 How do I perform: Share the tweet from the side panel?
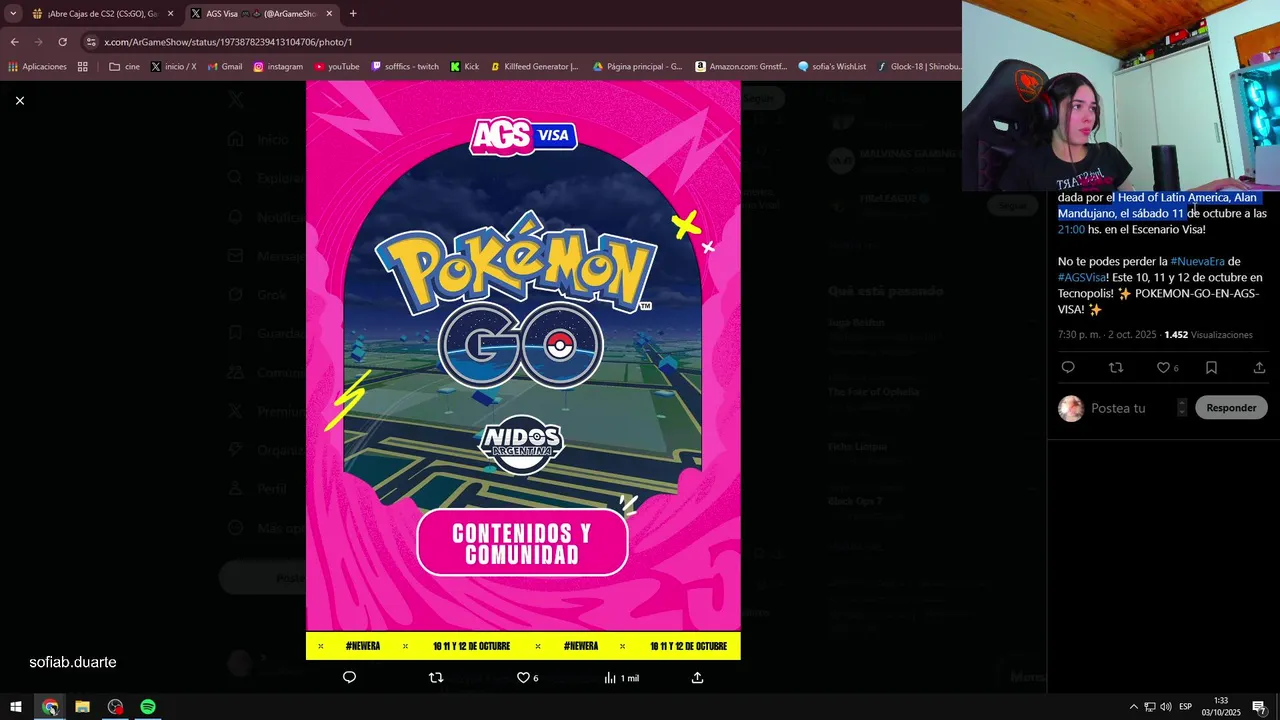tap(1259, 367)
